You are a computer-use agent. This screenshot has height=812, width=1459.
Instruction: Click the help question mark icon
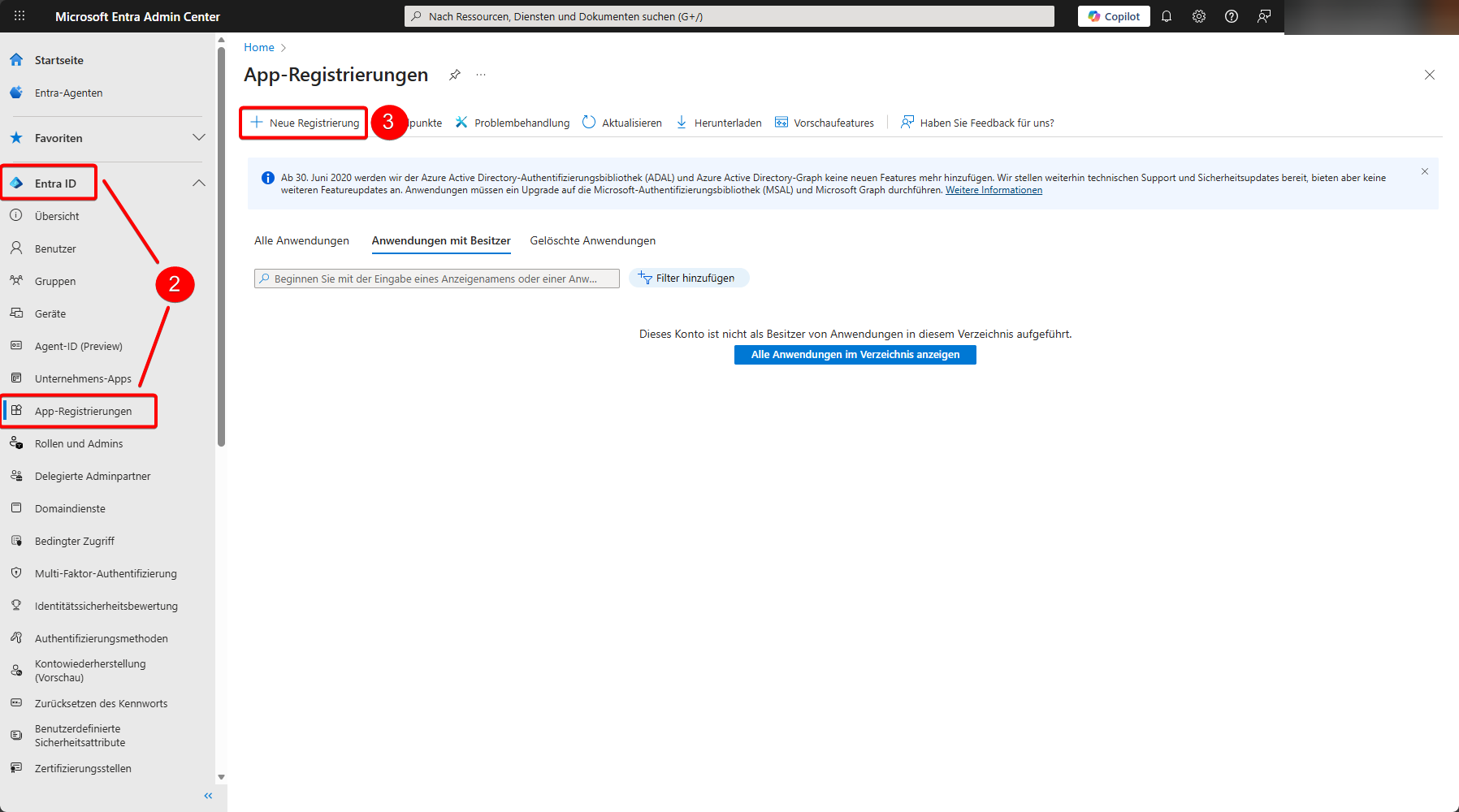tap(1232, 16)
